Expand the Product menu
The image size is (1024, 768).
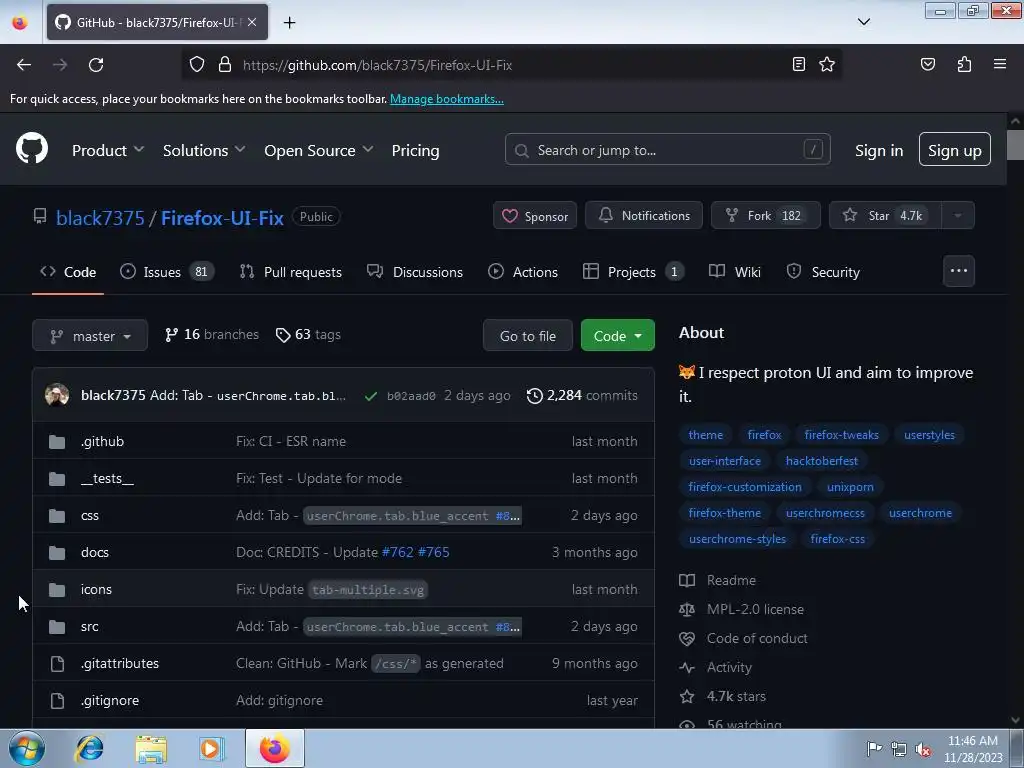108,150
